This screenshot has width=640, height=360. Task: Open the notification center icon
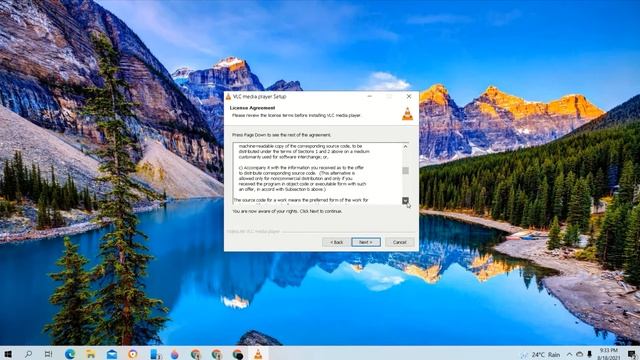(632, 354)
